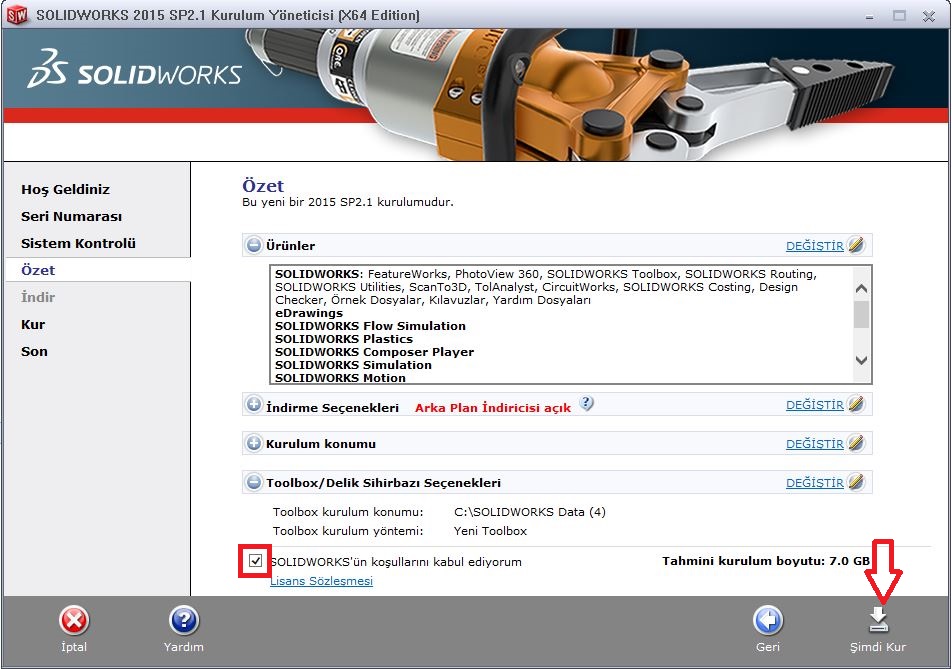Click DEĞİŞTİR link for Kurulum konumu
Screen dimensions: 952x669
[815, 444]
